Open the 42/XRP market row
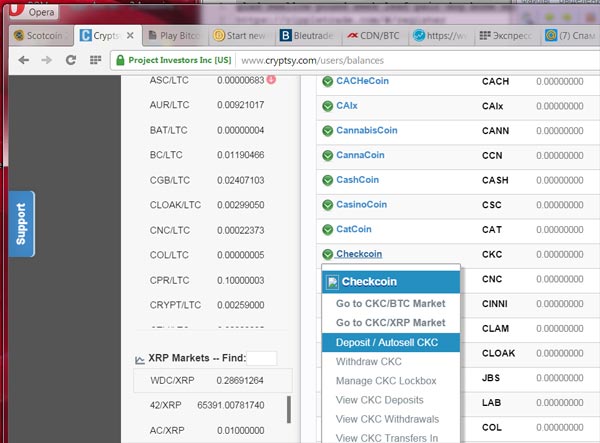 209,405
